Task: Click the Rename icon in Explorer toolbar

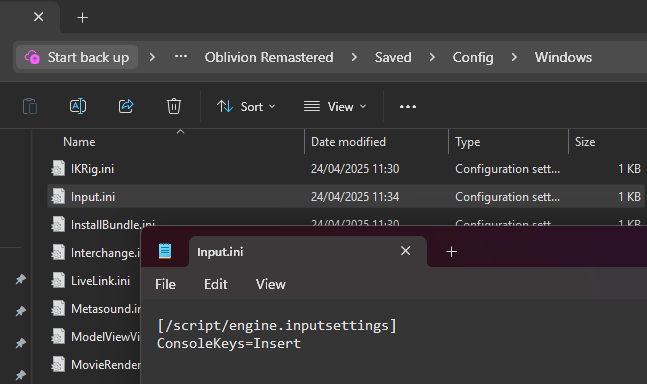Action: coord(78,106)
